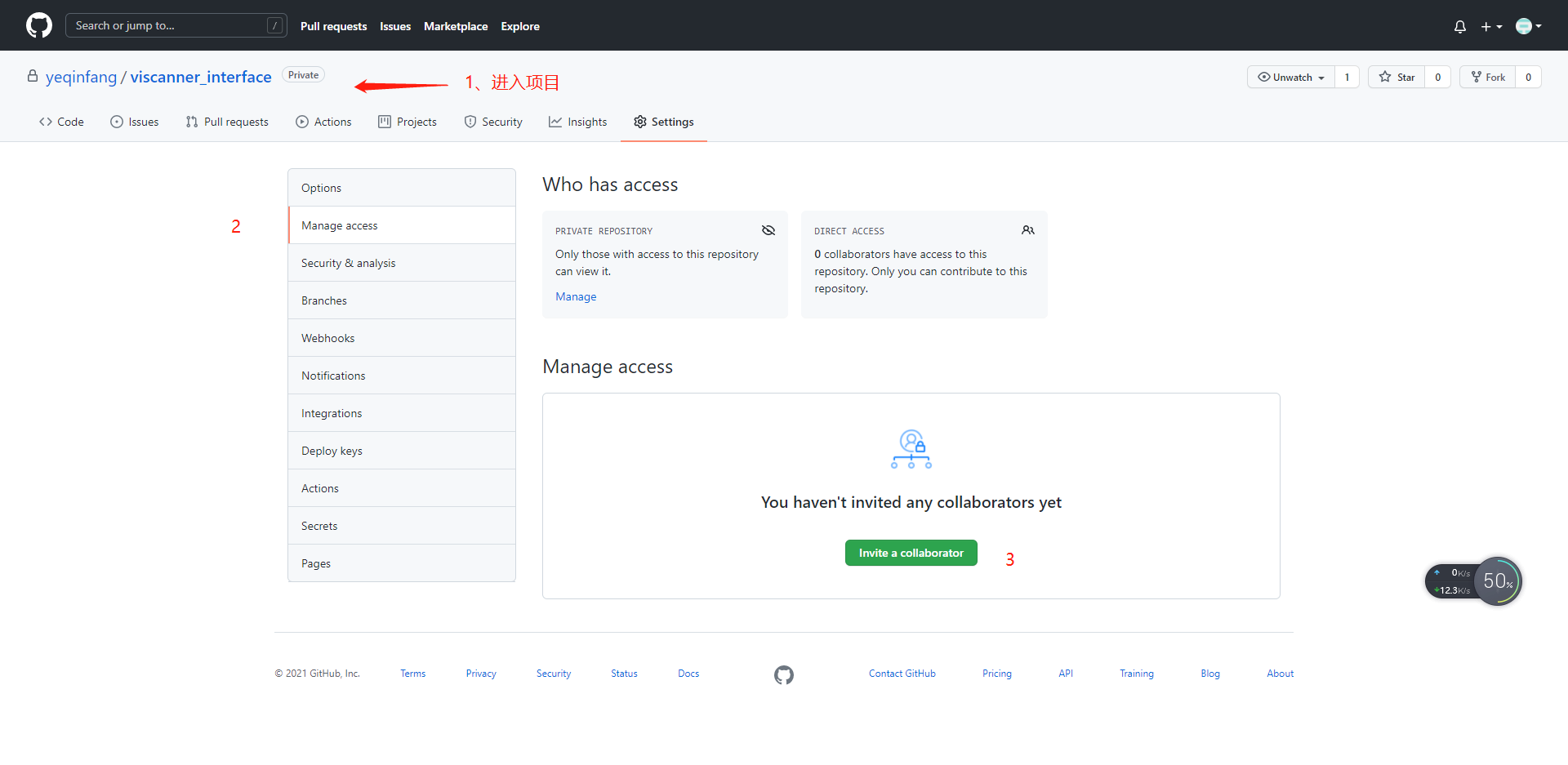This screenshot has width=1568, height=765.
Task: Open Actions in settings sidebar
Action: tap(402, 488)
